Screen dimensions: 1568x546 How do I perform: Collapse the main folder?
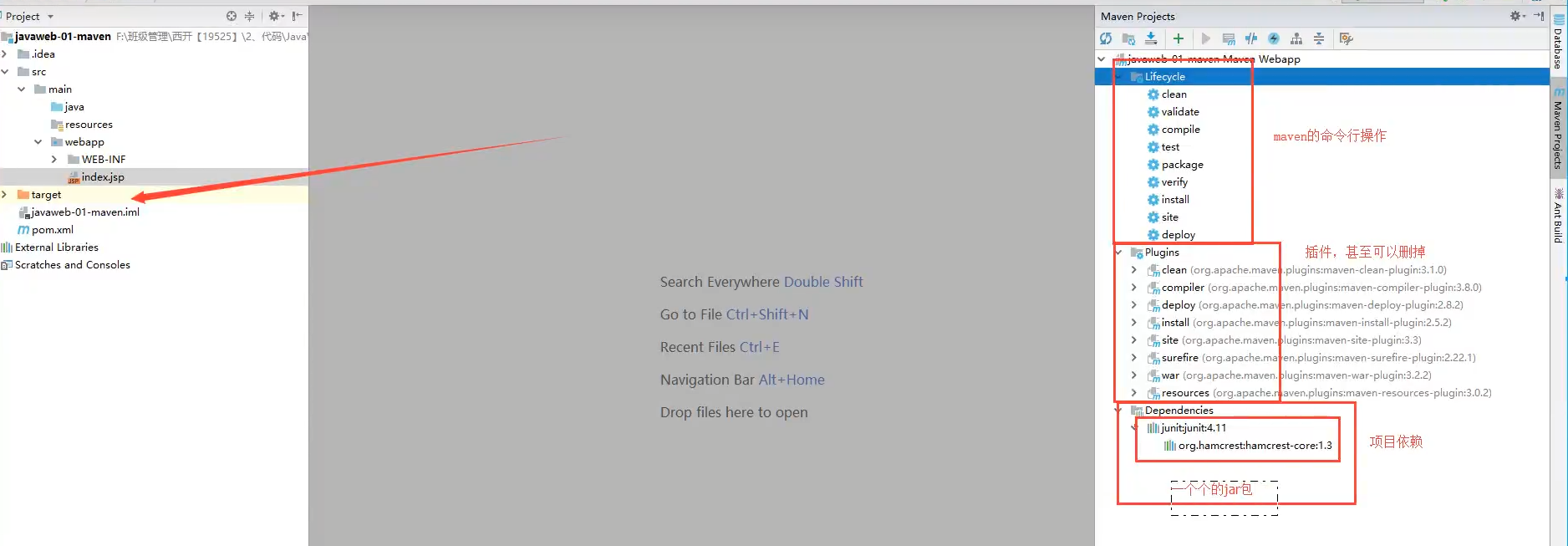(22, 89)
